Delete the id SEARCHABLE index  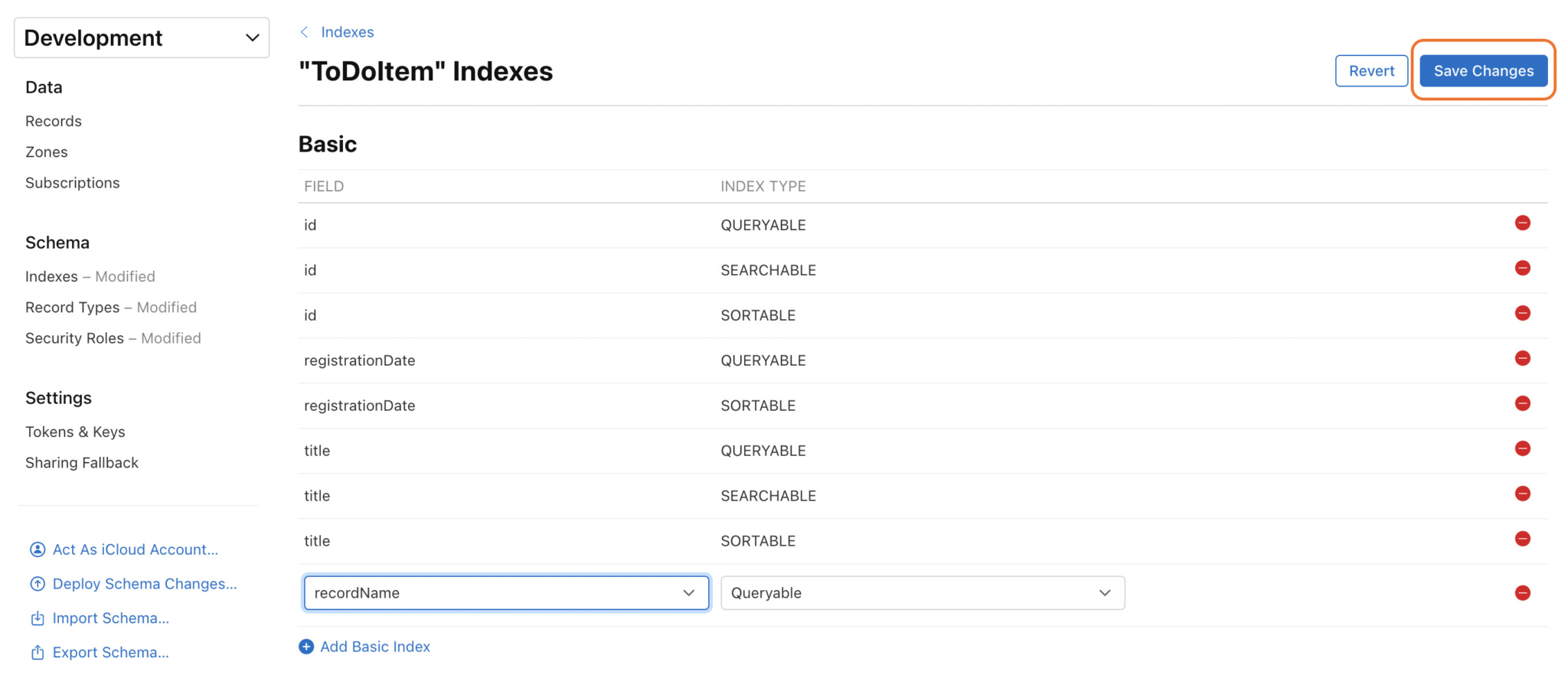pos(1522,269)
